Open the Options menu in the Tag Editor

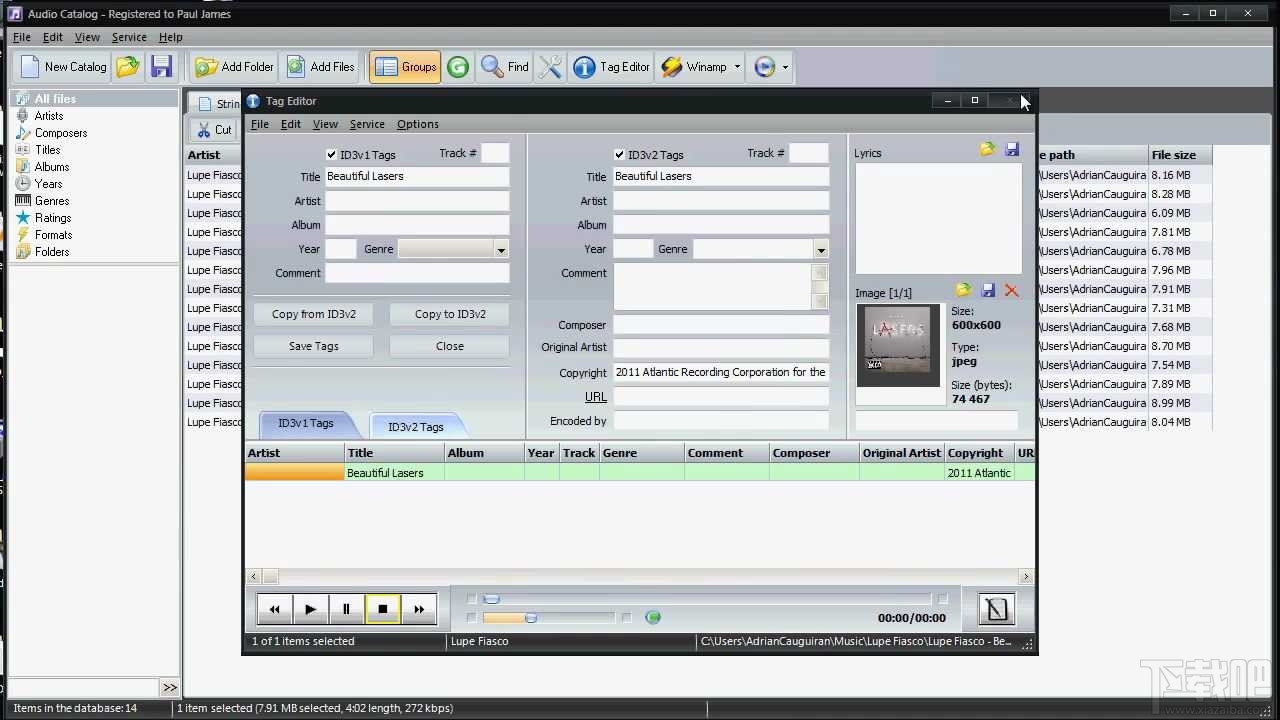click(418, 124)
